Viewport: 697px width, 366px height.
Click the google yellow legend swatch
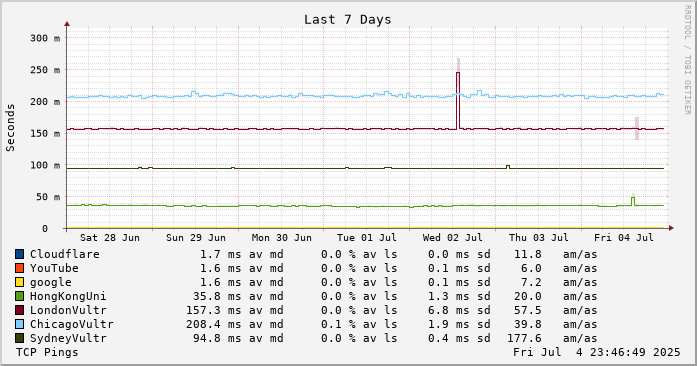20,282
